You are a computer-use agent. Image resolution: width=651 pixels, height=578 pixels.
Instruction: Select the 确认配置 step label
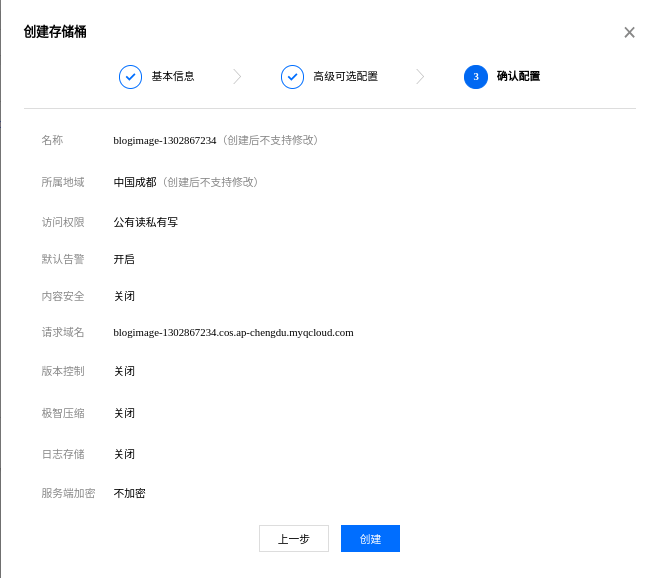click(x=518, y=77)
